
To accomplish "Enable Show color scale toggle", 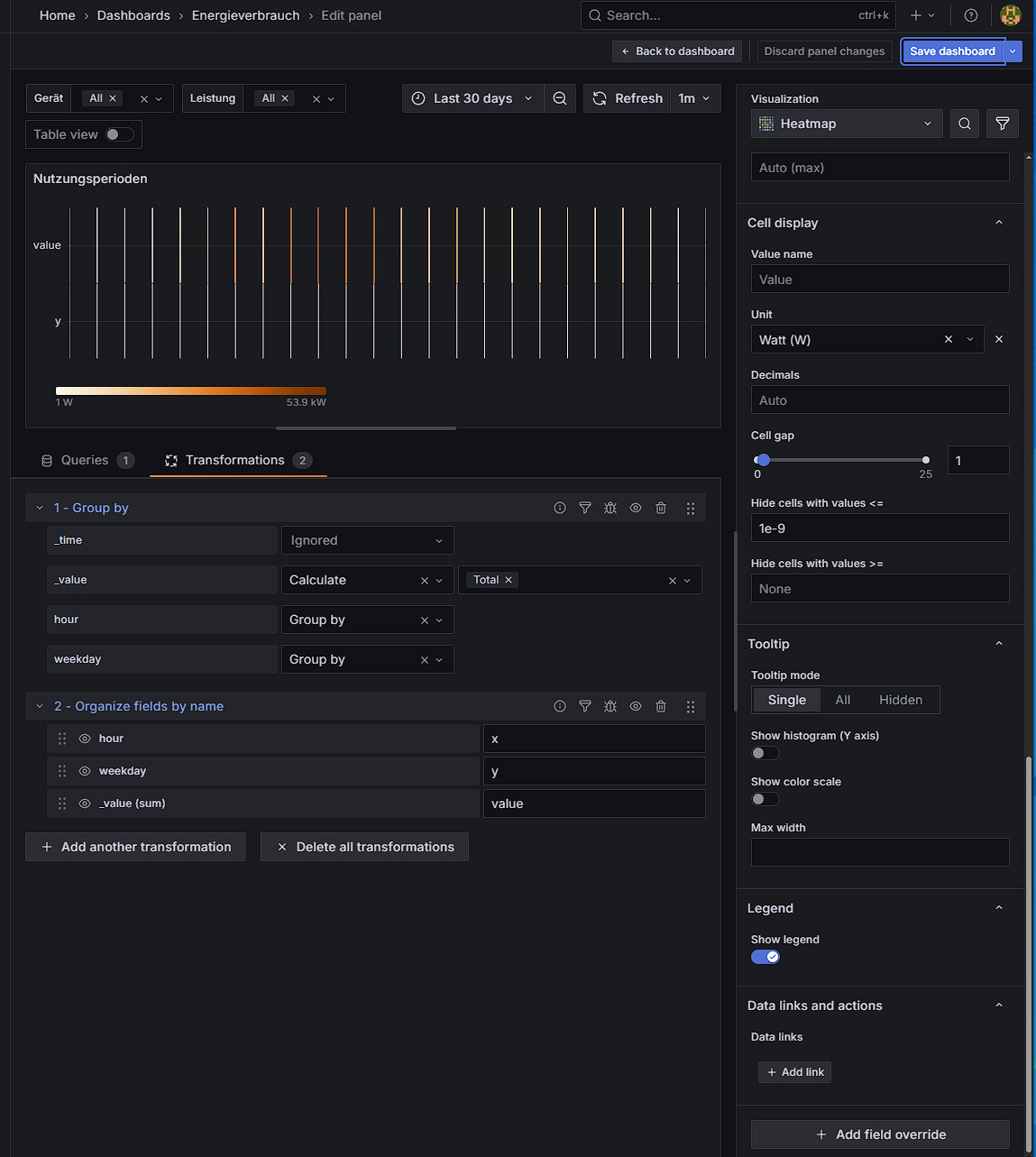I will click(766, 799).
